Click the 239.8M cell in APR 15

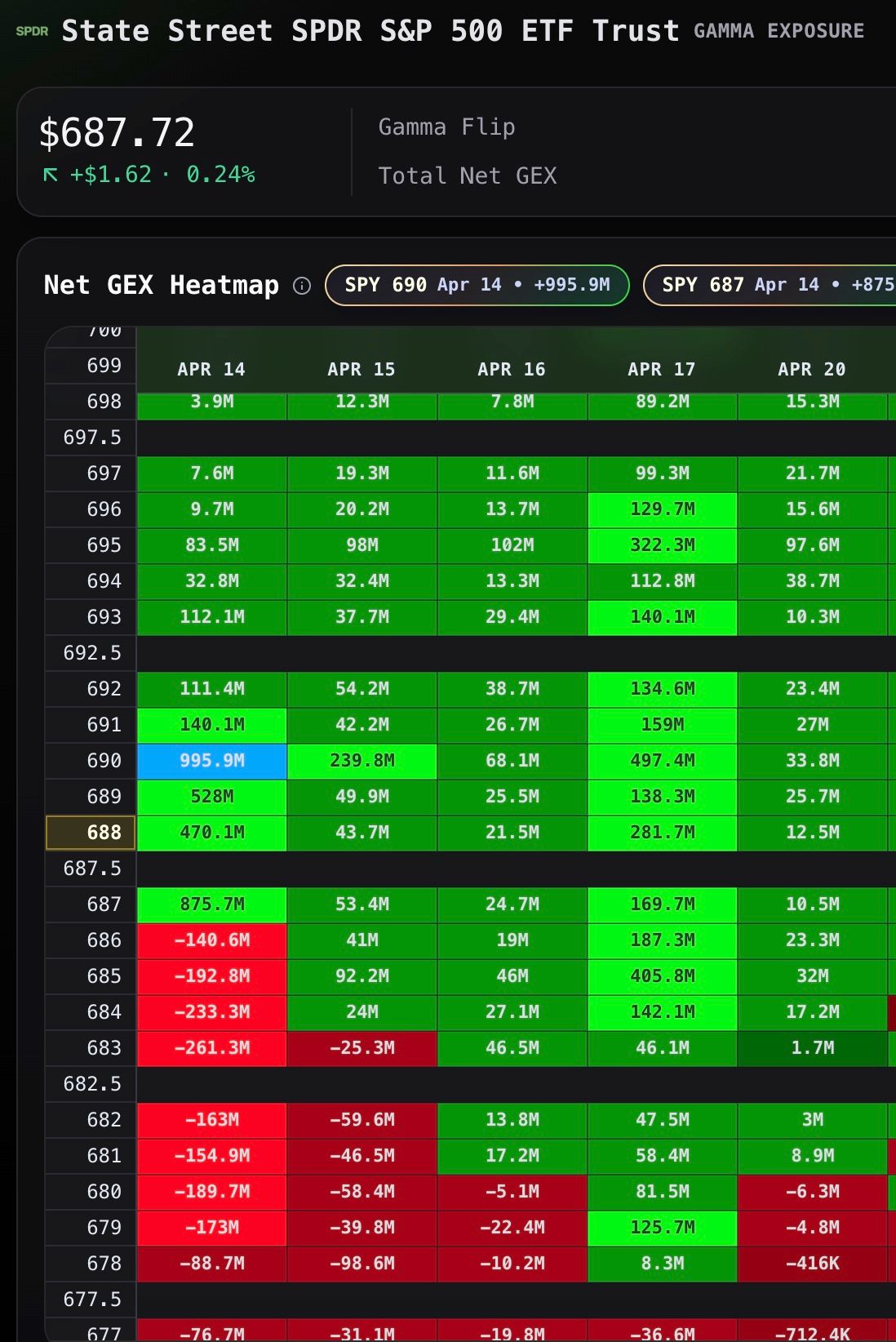click(x=362, y=761)
